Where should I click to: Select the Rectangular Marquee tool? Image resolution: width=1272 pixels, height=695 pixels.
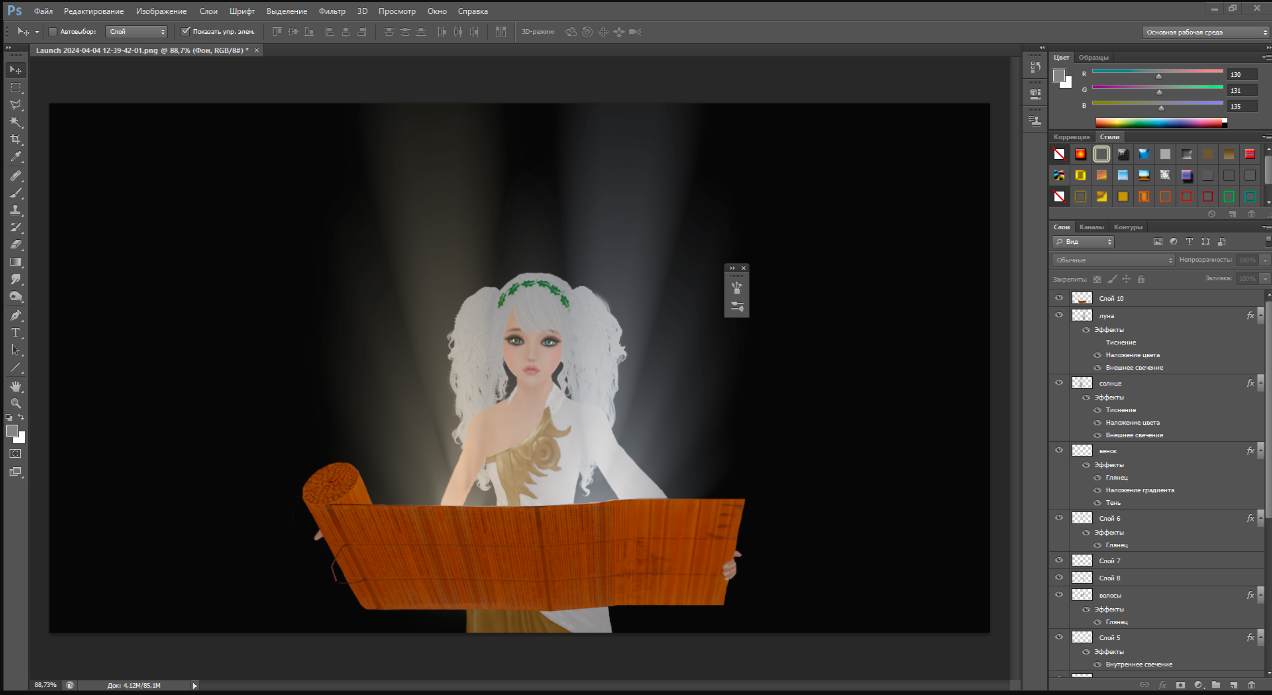coord(16,88)
